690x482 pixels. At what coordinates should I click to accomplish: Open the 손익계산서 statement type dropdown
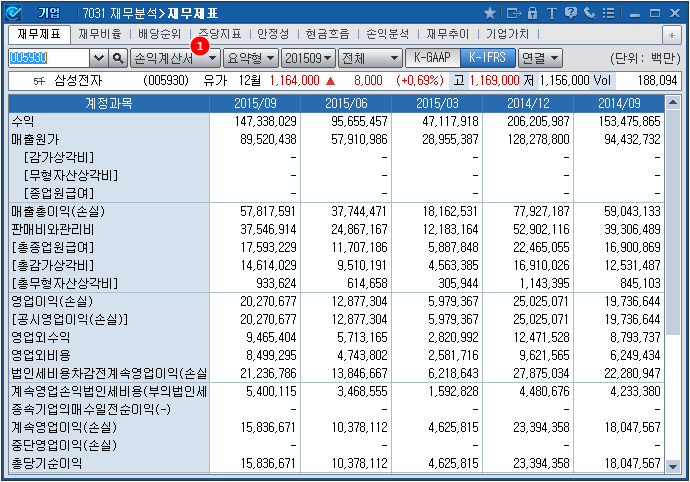(x=175, y=58)
